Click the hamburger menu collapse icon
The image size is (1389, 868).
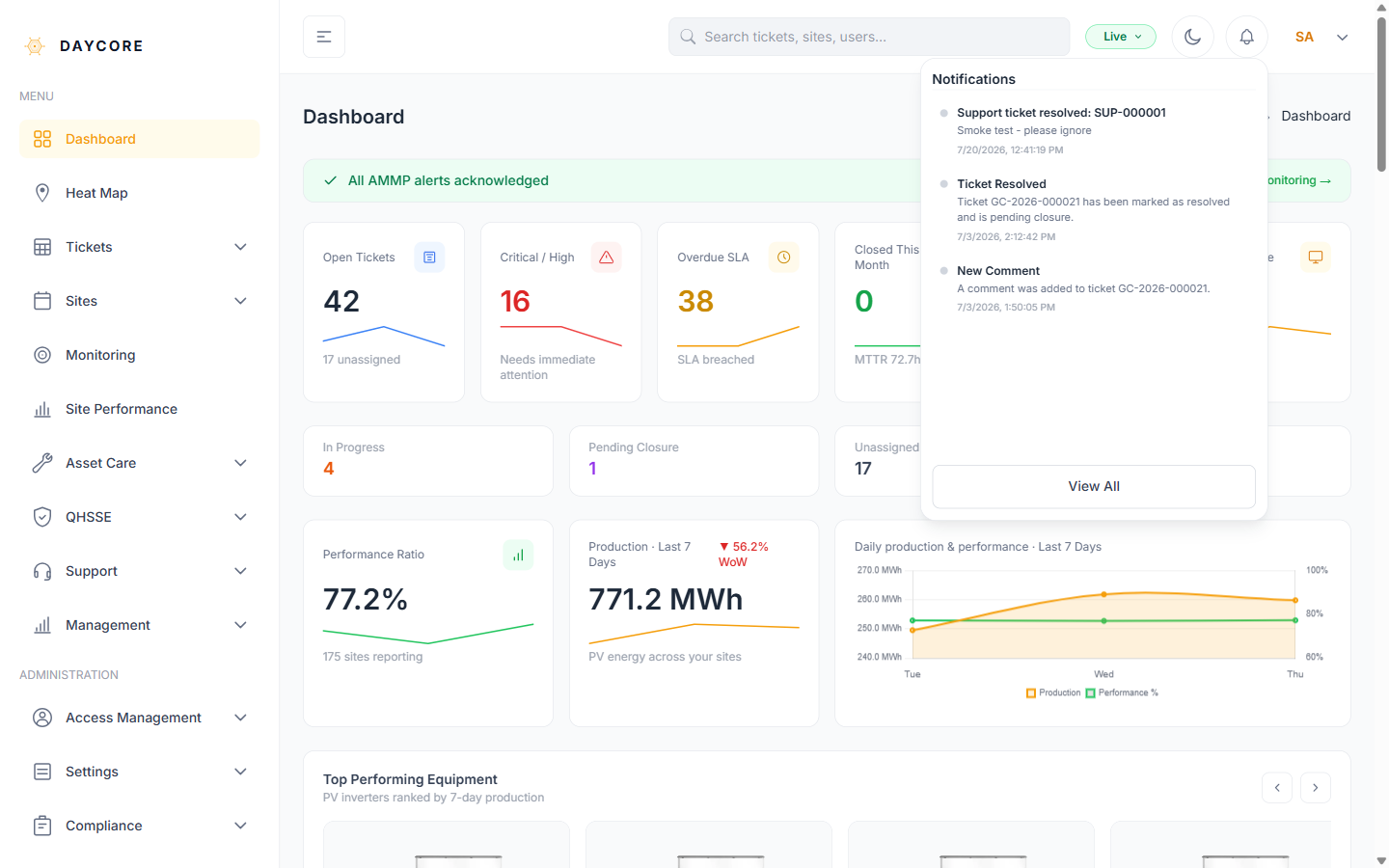[324, 37]
